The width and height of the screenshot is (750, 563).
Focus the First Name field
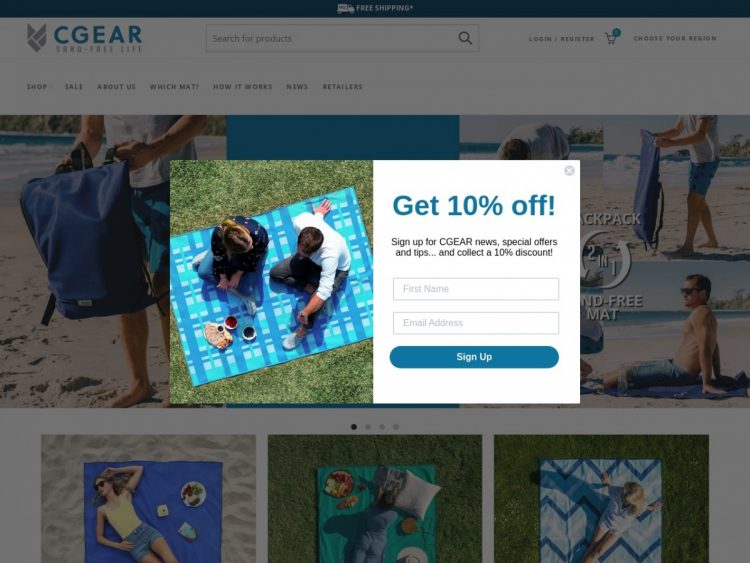tap(476, 289)
